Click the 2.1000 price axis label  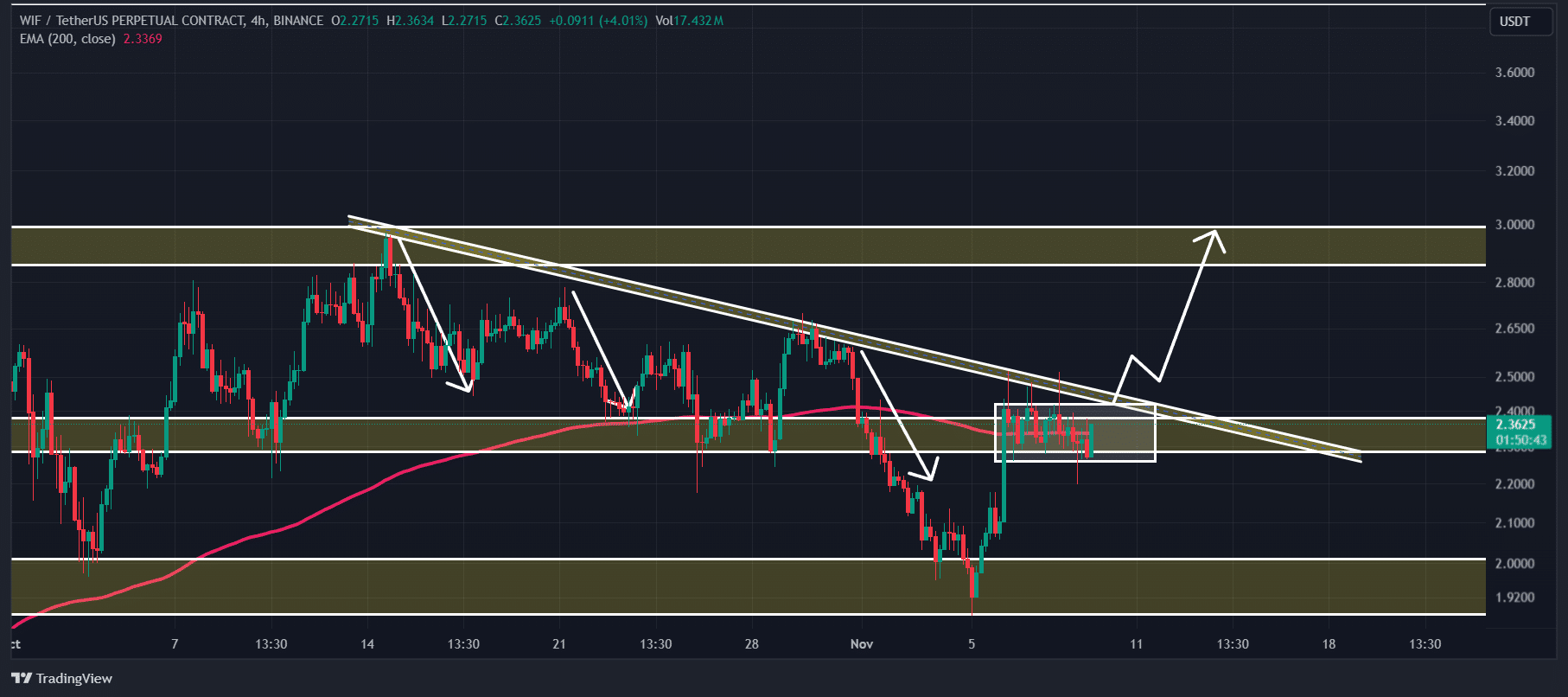(x=1514, y=523)
